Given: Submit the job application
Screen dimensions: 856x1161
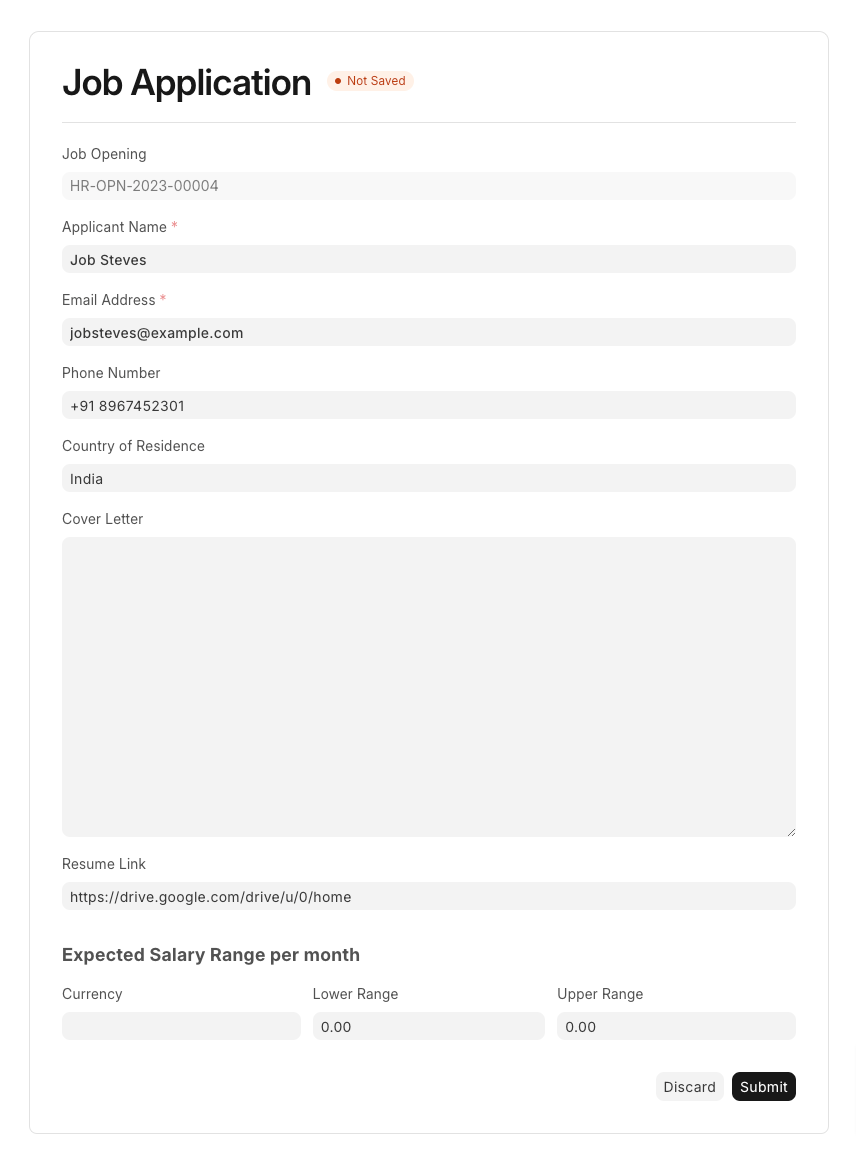Looking at the screenshot, I should tap(763, 1087).
